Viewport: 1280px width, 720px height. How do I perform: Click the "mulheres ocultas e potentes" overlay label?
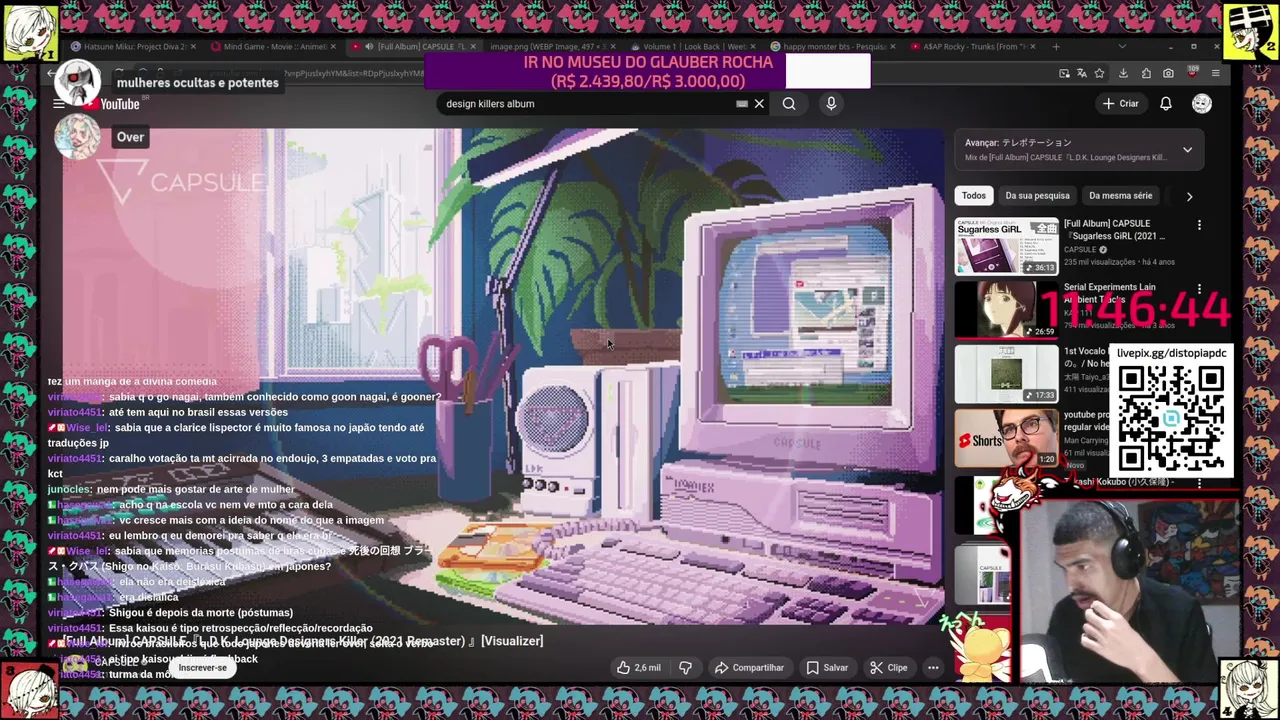[197, 83]
